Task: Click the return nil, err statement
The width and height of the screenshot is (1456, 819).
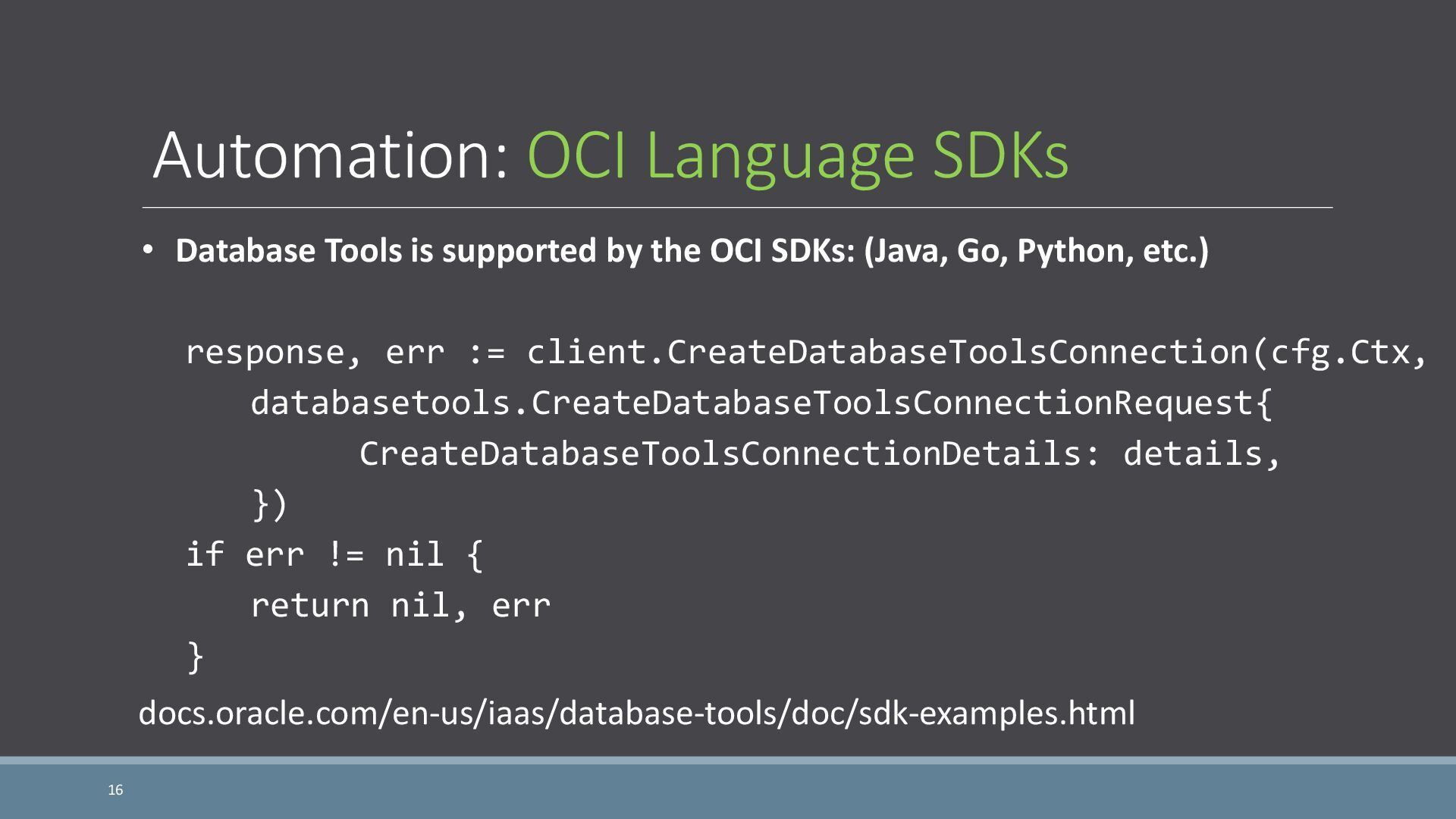Action: click(400, 606)
